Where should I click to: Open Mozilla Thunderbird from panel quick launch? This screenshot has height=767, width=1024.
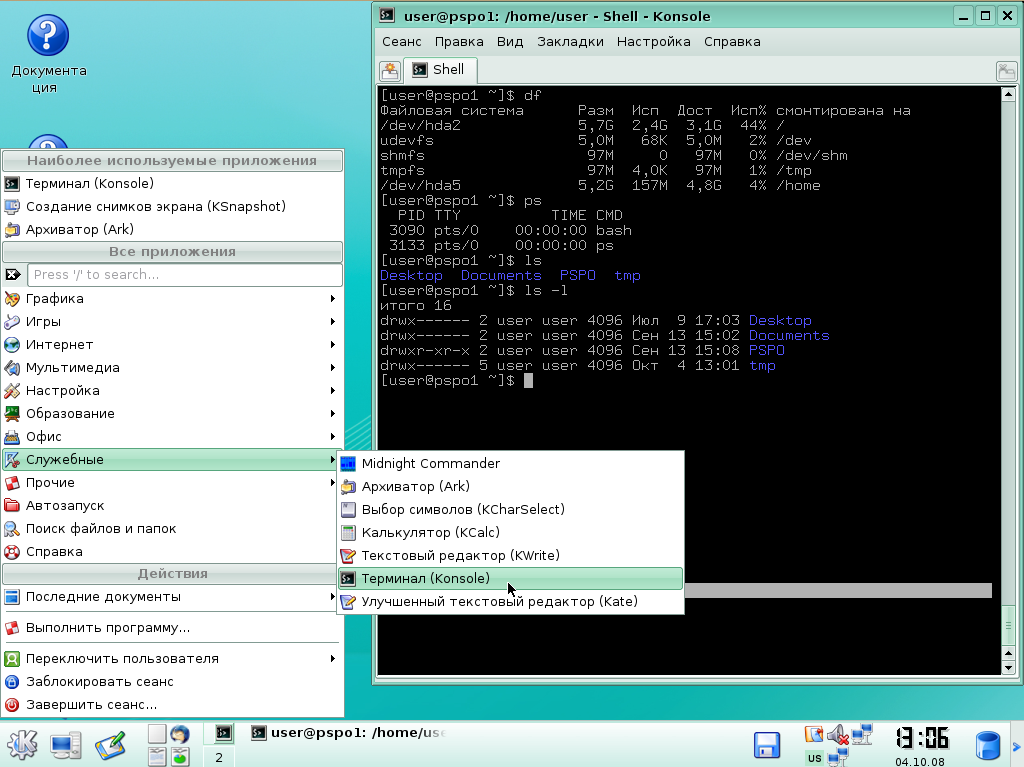(178, 732)
